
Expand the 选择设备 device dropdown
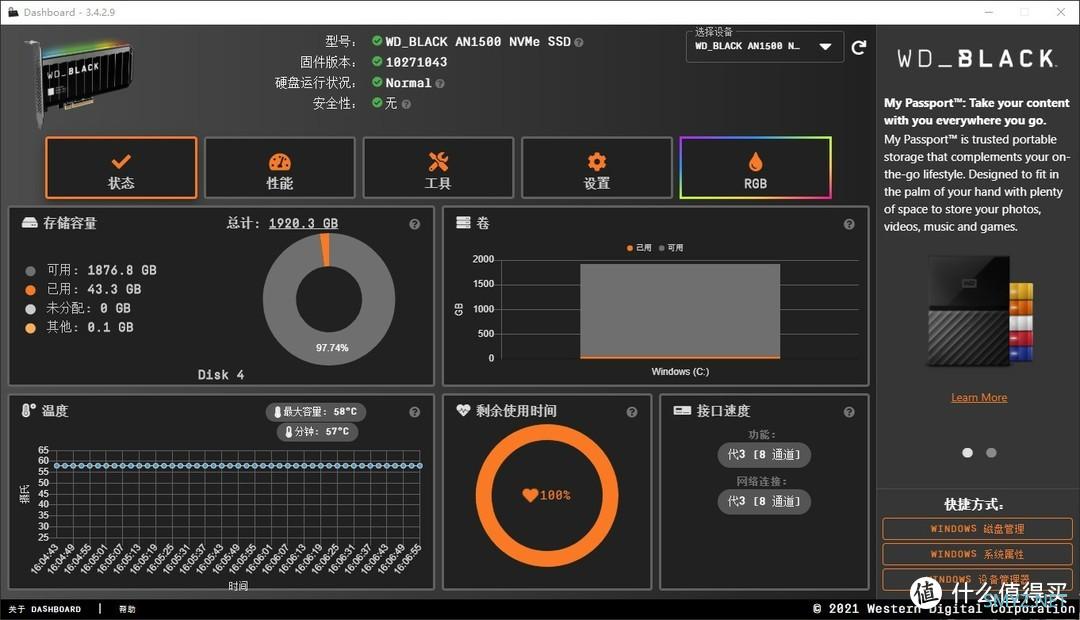765,47
